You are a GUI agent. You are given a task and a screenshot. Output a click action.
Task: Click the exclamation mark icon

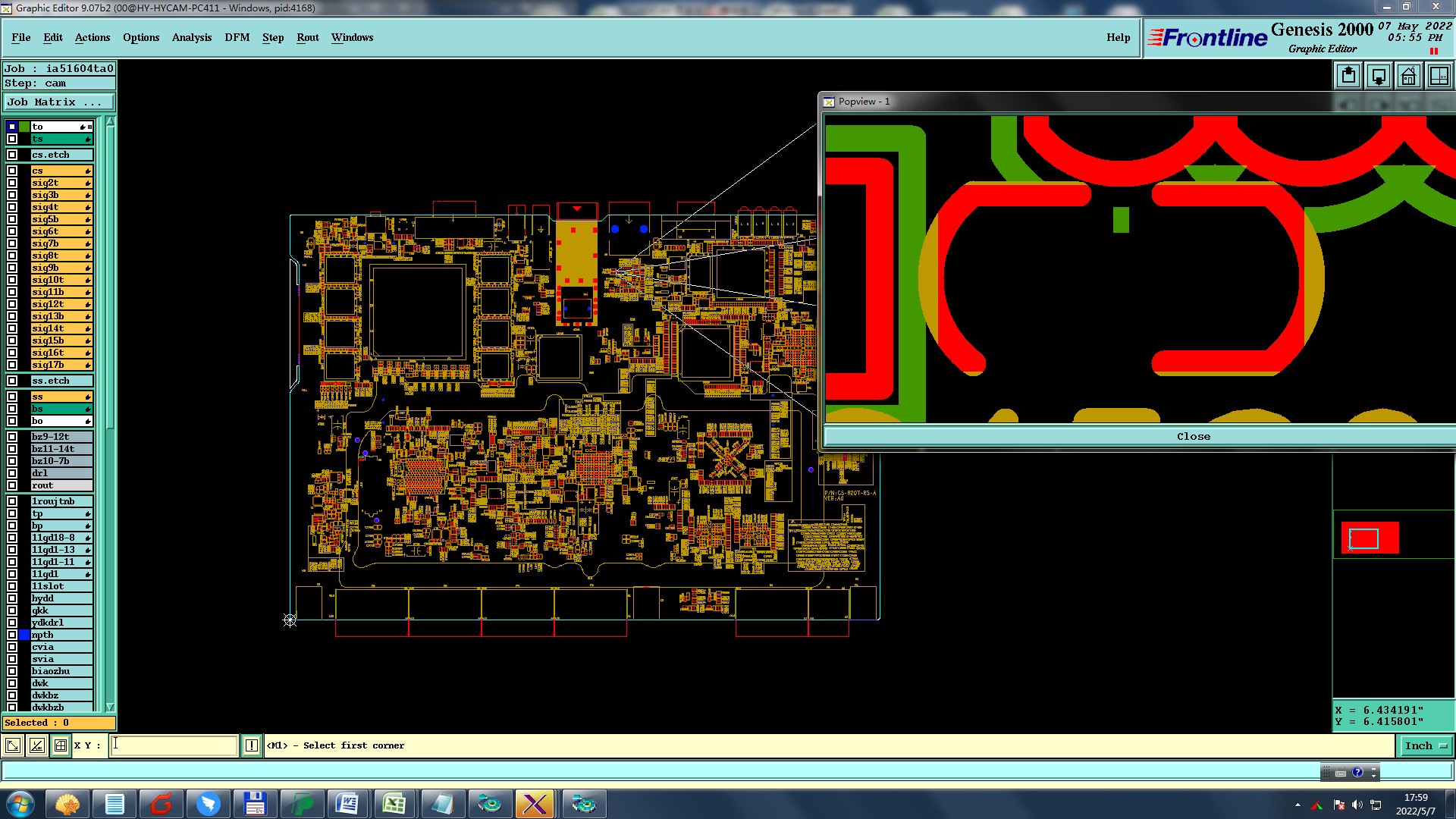pyautogui.click(x=252, y=745)
